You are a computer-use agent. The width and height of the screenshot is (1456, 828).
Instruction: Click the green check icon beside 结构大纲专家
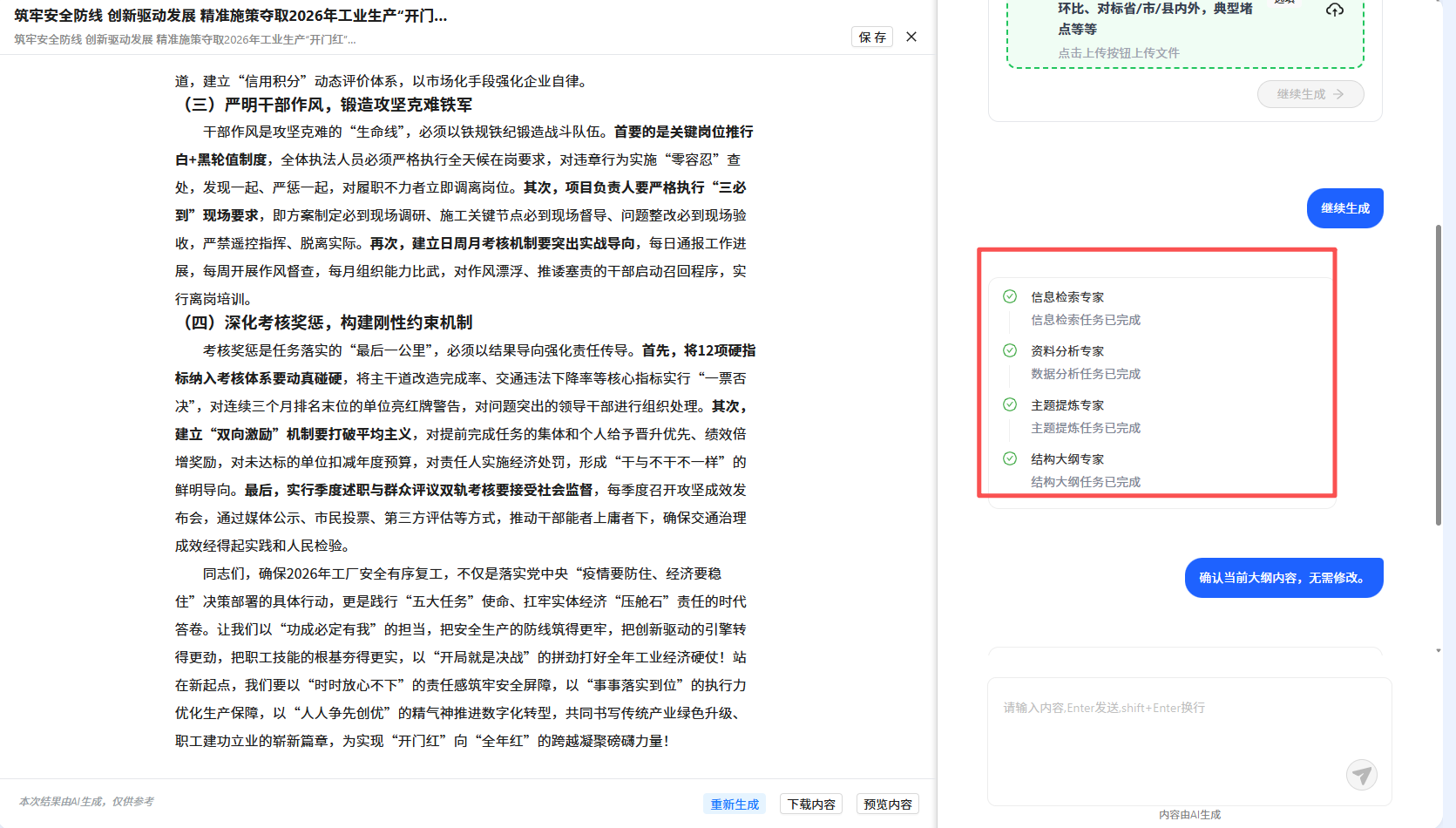[x=1010, y=458]
